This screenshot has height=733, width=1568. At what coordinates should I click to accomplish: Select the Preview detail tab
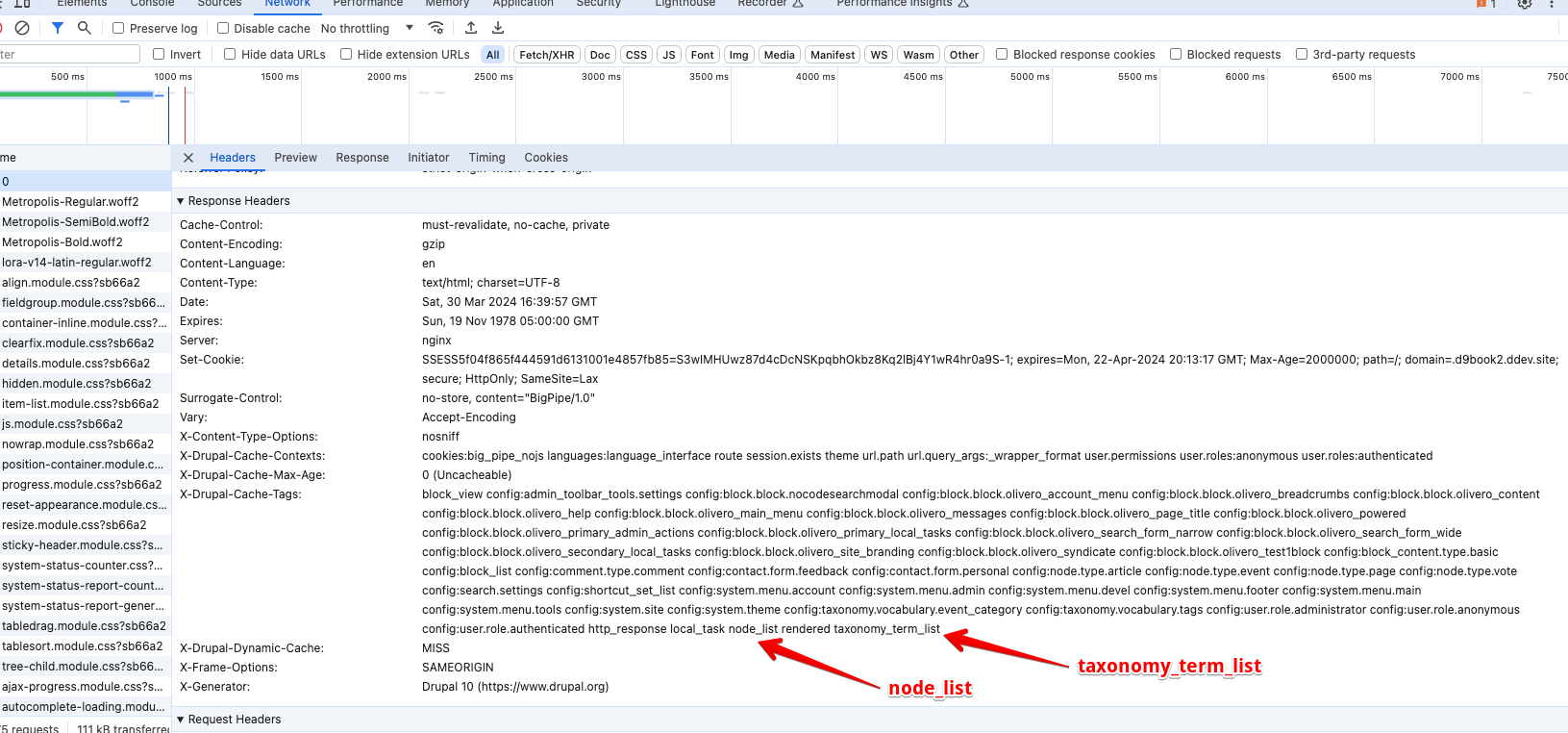click(295, 158)
